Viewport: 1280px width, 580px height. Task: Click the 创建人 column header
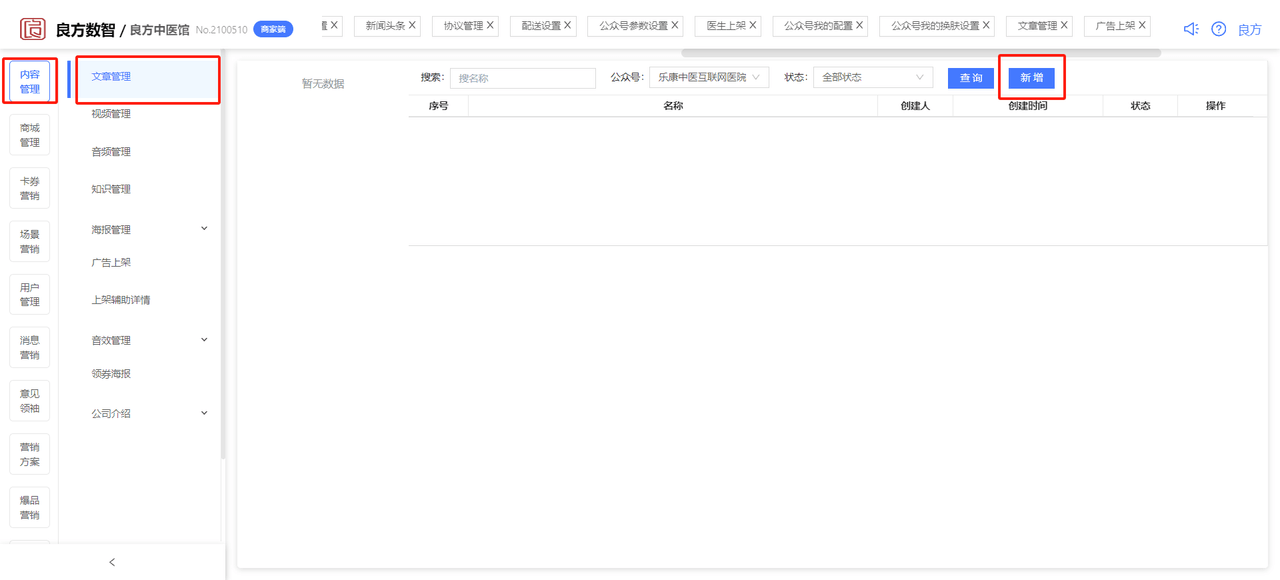click(x=915, y=106)
